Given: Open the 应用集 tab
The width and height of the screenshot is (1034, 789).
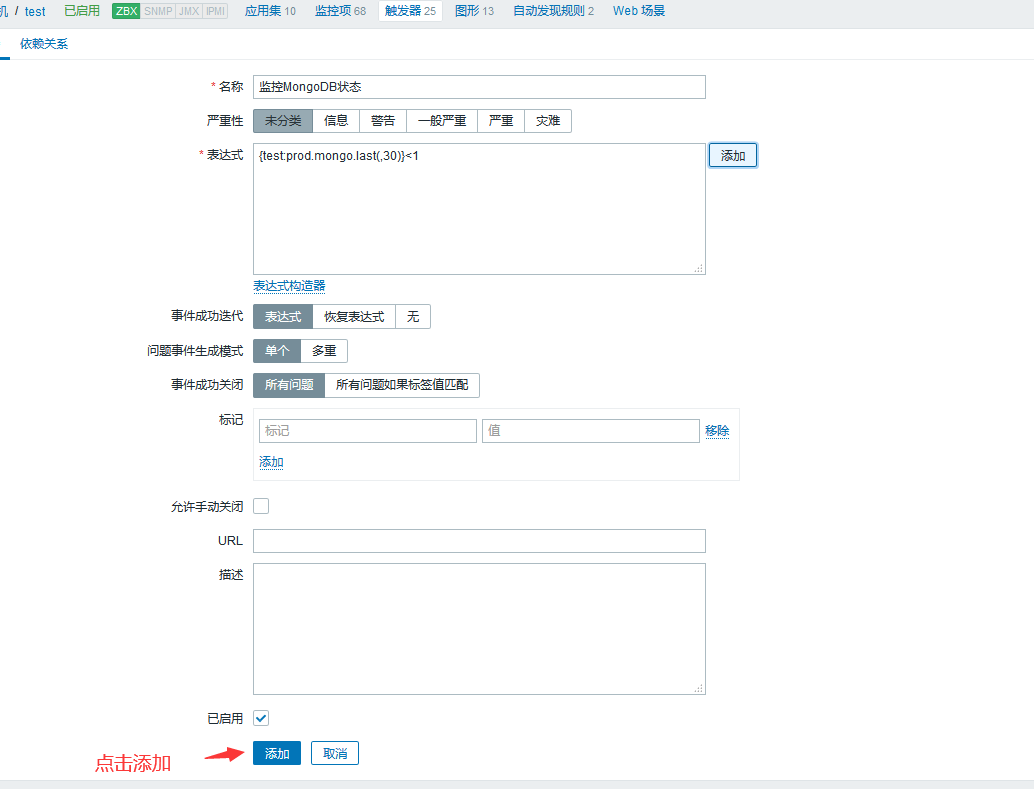Looking at the screenshot, I should tap(270, 11).
